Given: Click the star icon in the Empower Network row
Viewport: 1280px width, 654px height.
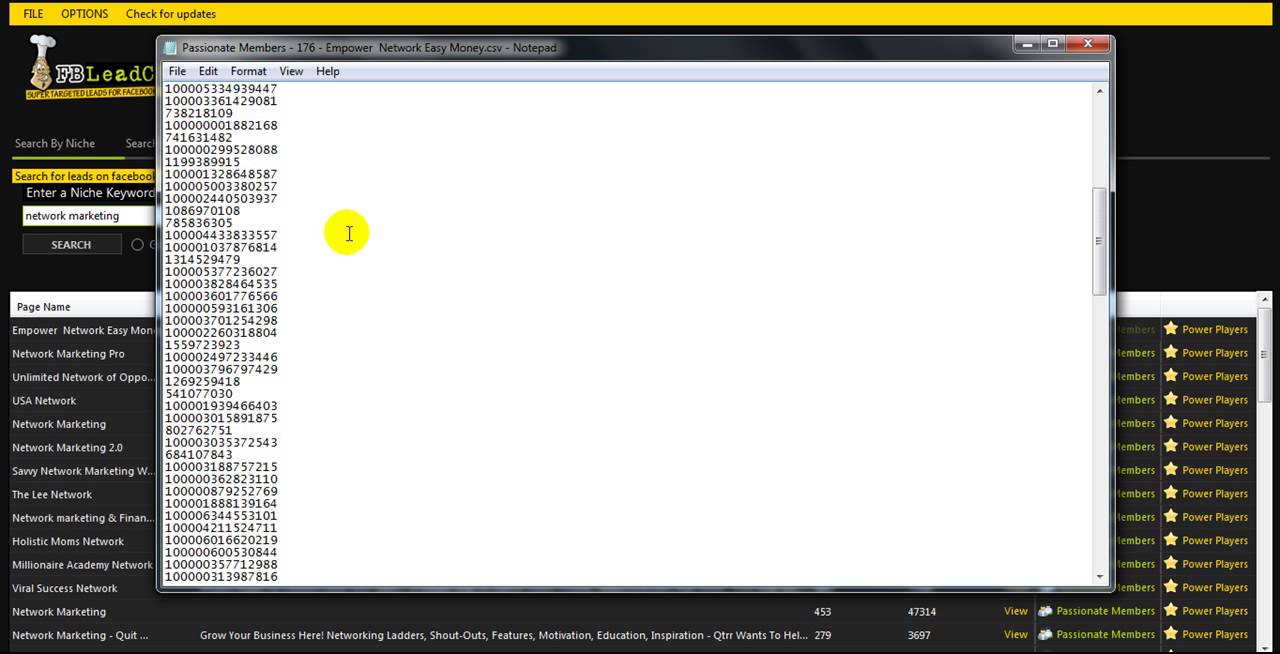Looking at the screenshot, I should (1170, 329).
